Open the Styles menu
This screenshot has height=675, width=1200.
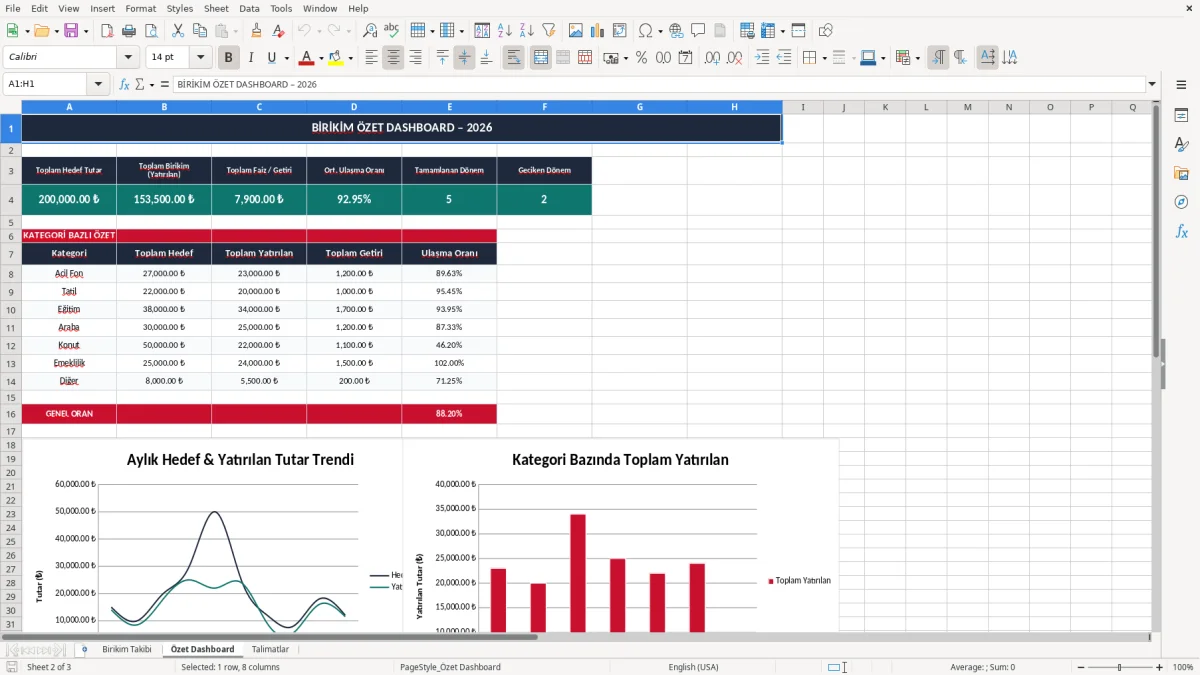point(180,8)
